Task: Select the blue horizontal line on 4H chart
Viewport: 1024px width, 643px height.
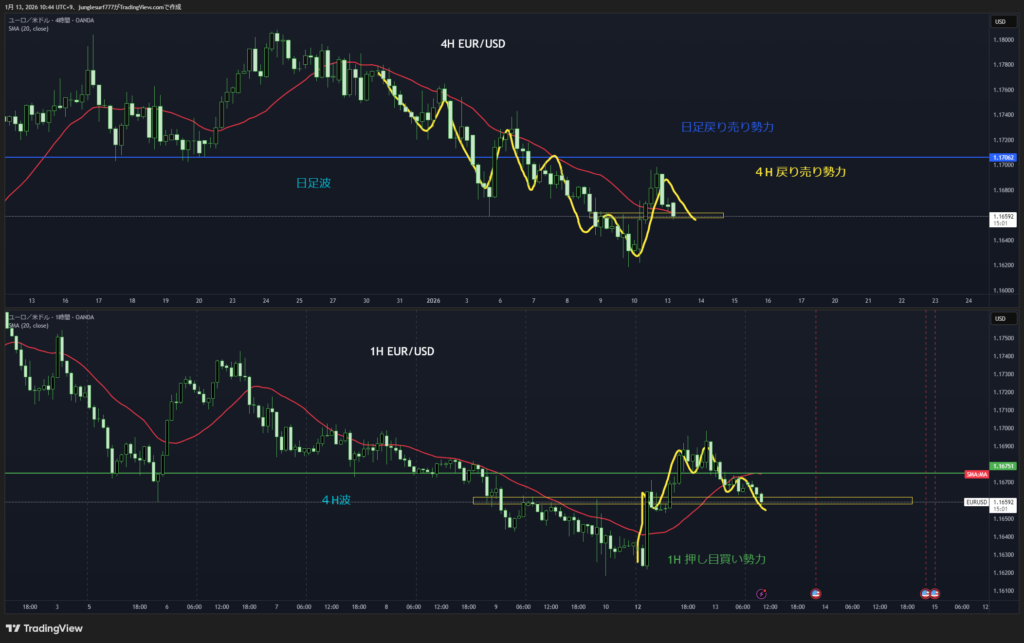Action: [300, 157]
